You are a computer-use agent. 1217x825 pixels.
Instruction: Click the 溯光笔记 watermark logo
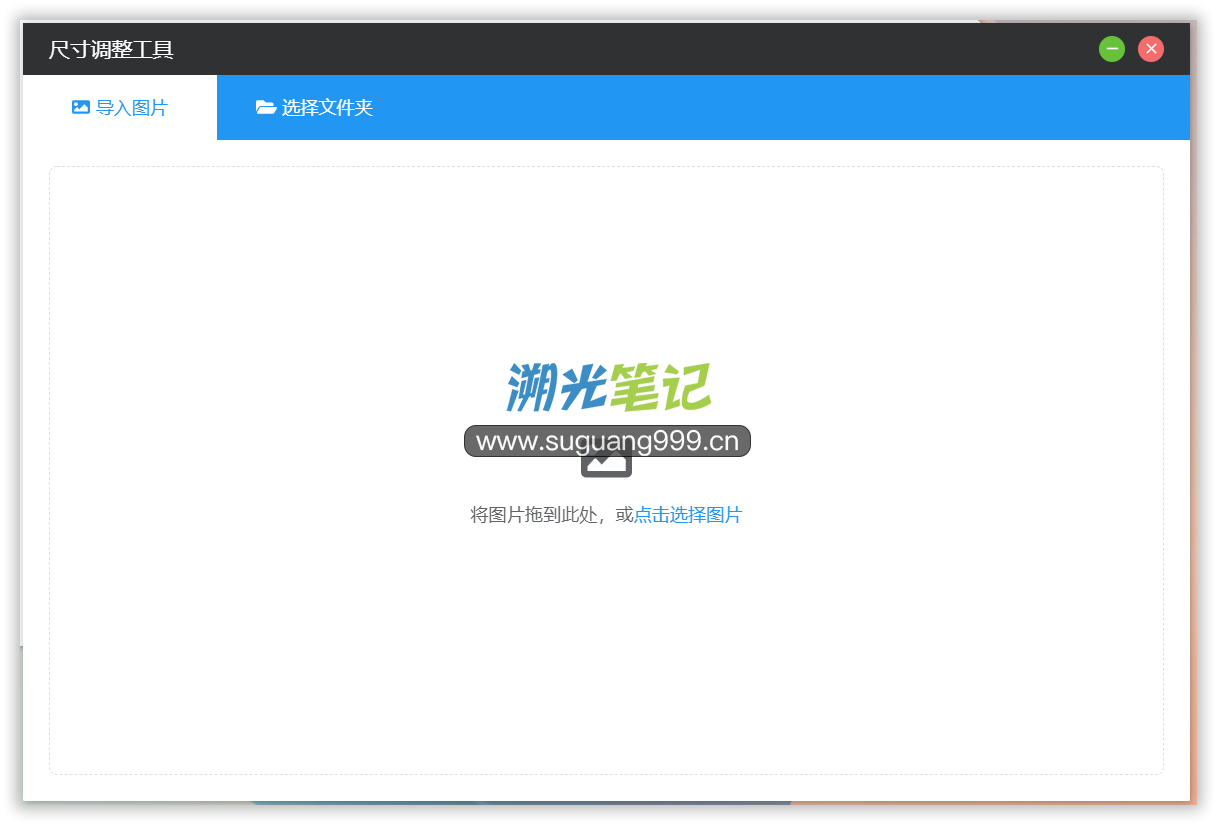(608, 387)
